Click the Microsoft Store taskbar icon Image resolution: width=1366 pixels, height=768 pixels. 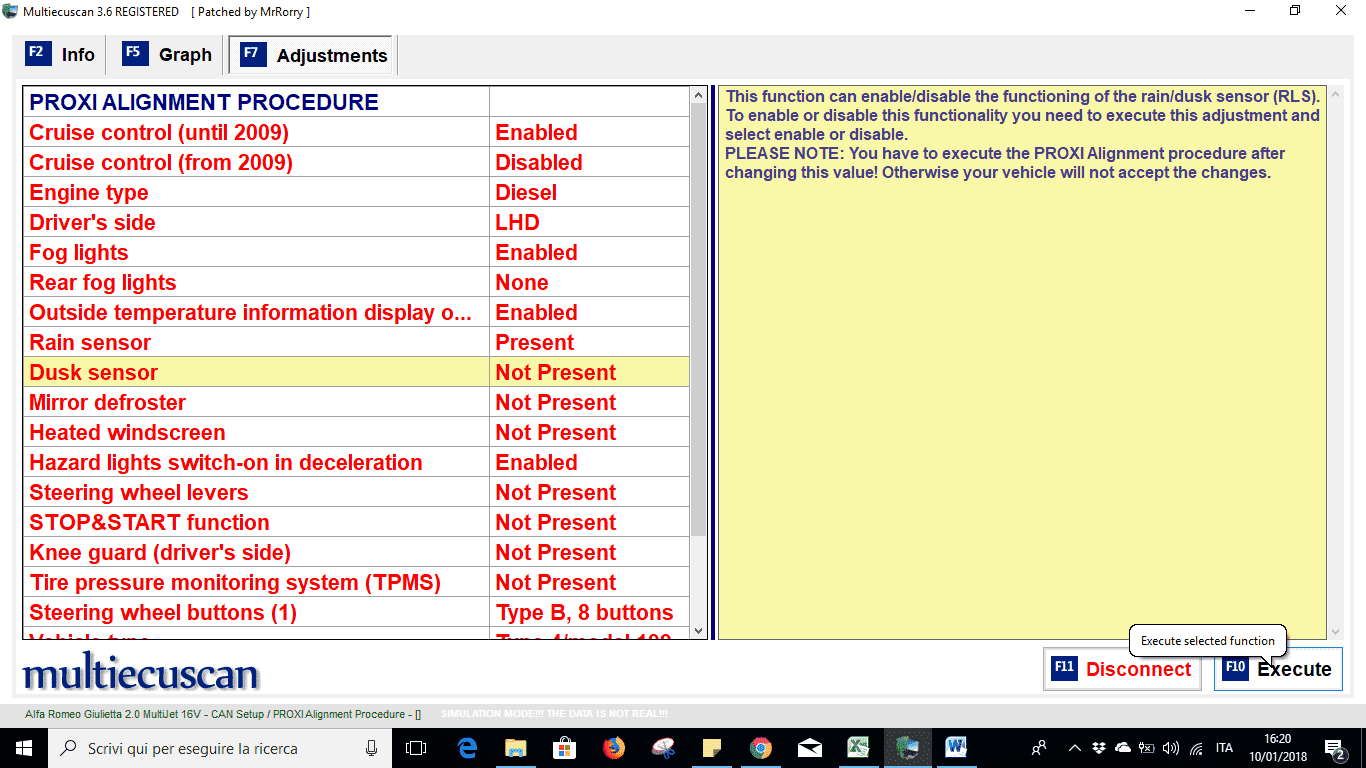(x=565, y=748)
